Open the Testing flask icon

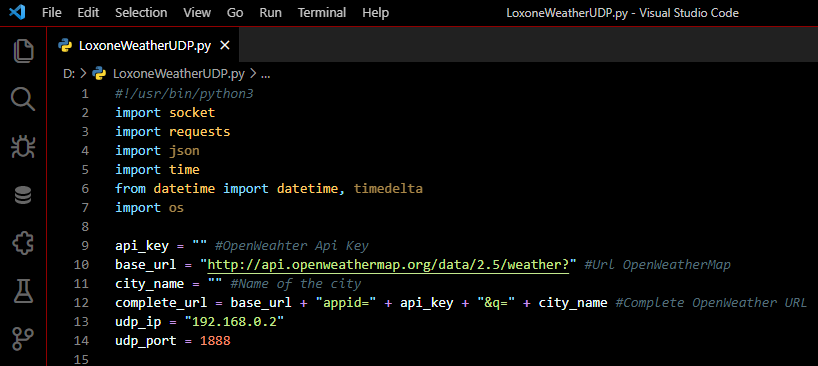pyautogui.click(x=23, y=291)
